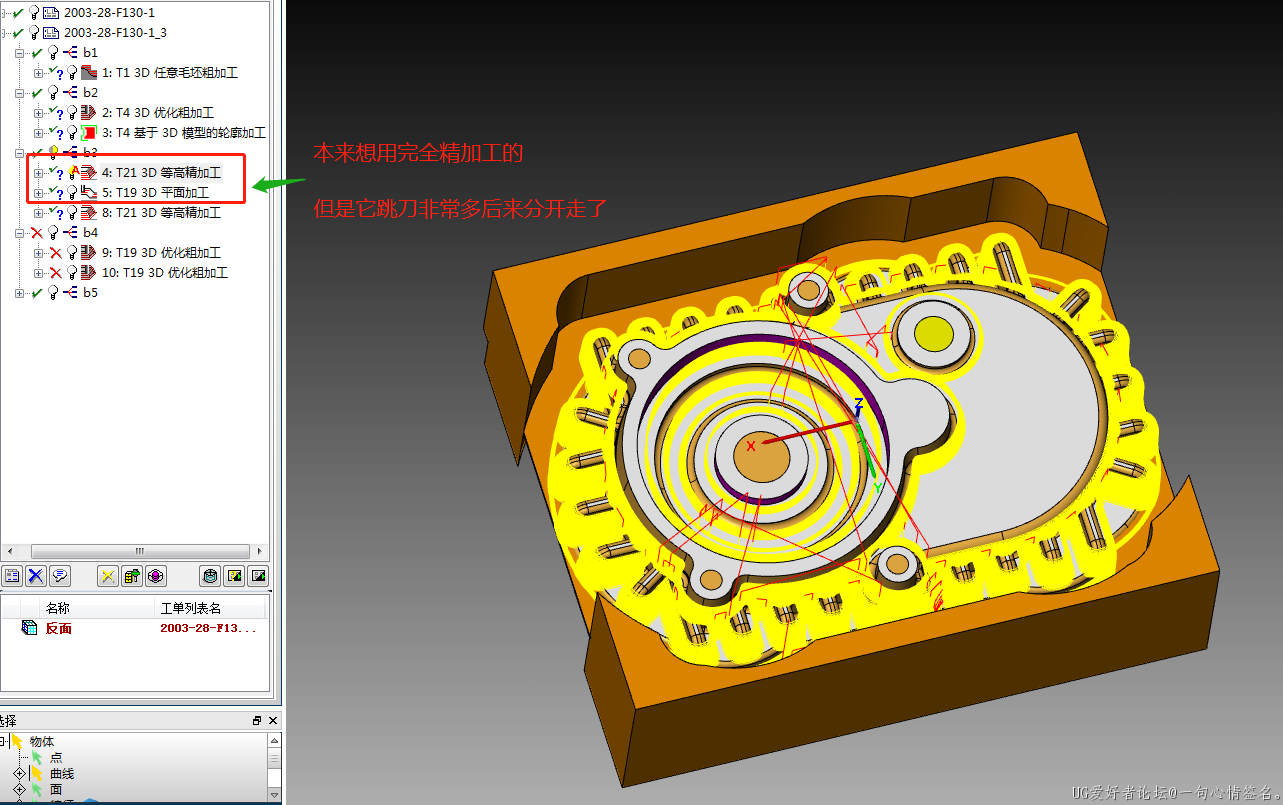This screenshot has width=1283, height=805.
Task: Toggle the lightbulb of operation 8: T21 3D
Action: tap(72, 213)
